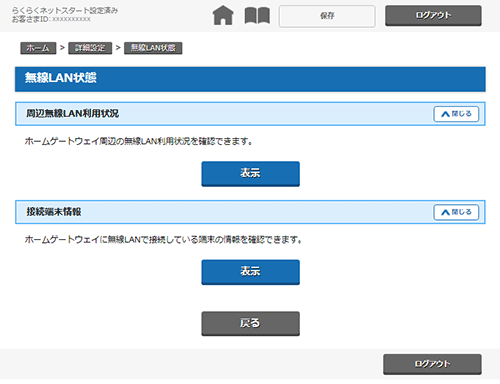The width and height of the screenshot is (500, 384).
Task: Click the ホームゲートウェイ周辺の無線LAN利用状況 description
Action: click(138, 141)
